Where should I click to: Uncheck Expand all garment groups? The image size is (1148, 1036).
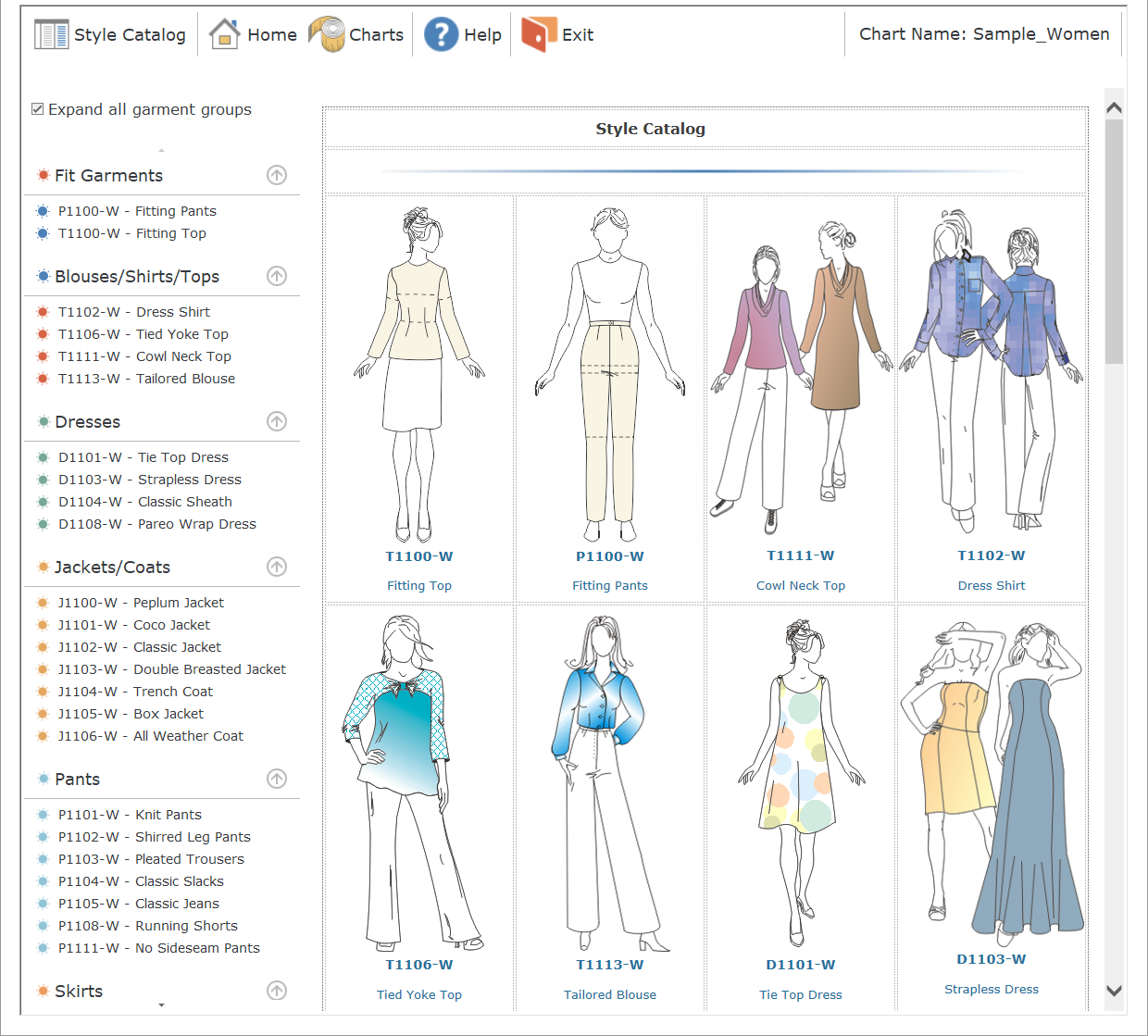tap(38, 109)
